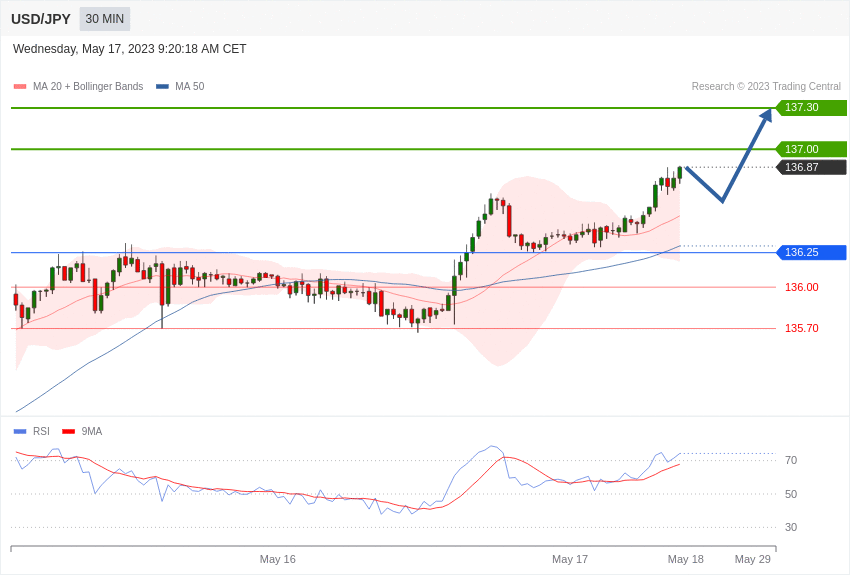Viewport: 850px width, 576px height.
Task: Click the RSI 50 level label
Action: click(791, 494)
